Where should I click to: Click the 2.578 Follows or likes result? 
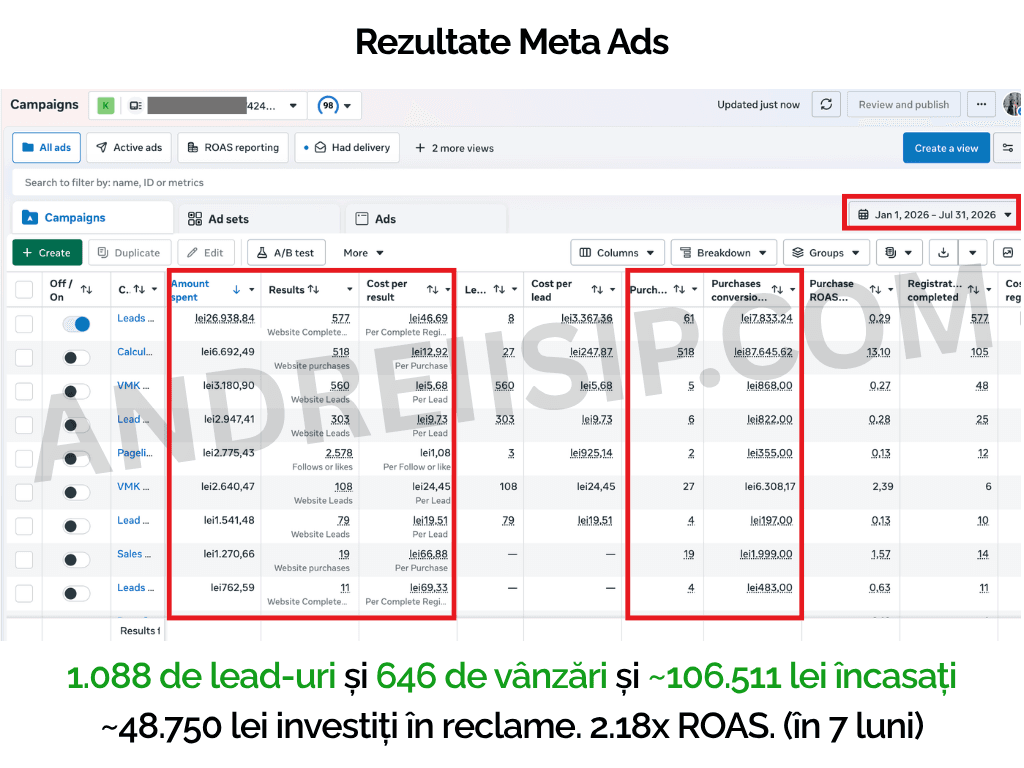tap(339, 453)
